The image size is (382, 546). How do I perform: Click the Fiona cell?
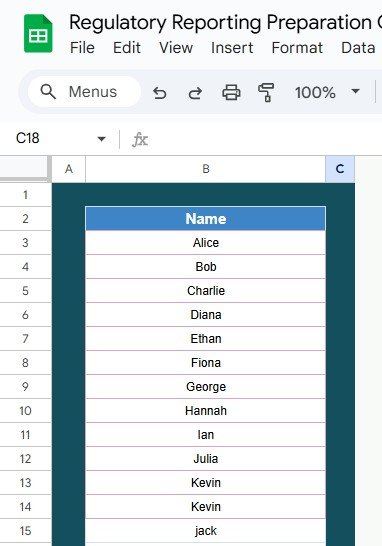(x=205, y=363)
